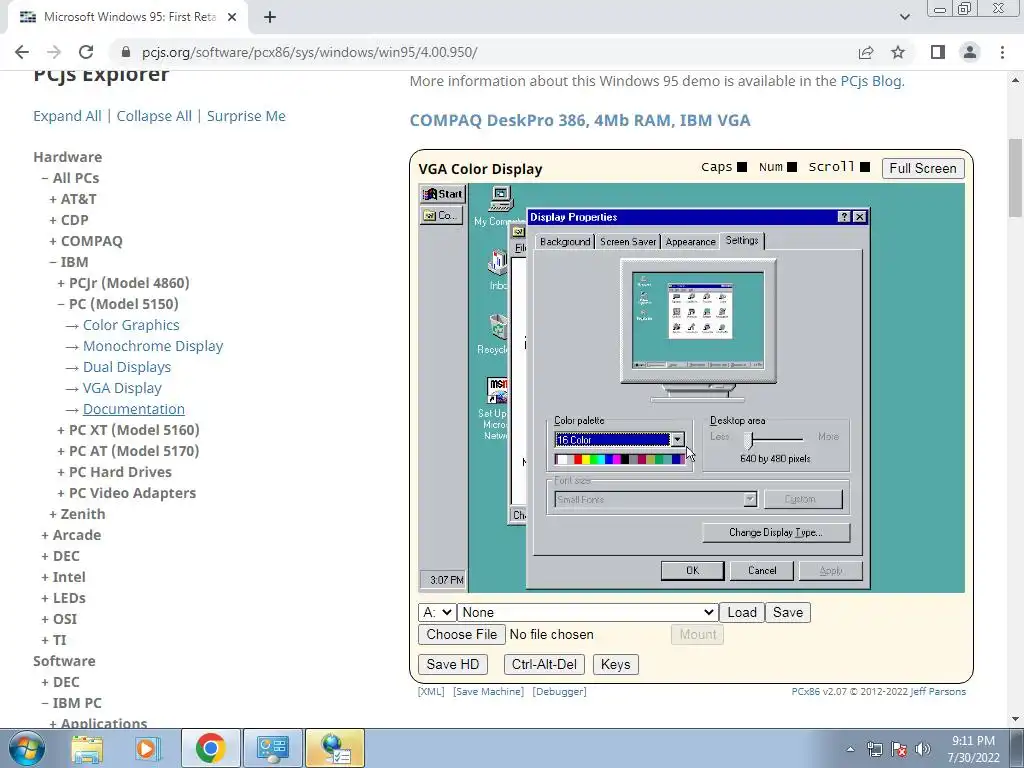Open the Action Center flag tray icon
The width and height of the screenshot is (1024, 768).
(899, 749)
